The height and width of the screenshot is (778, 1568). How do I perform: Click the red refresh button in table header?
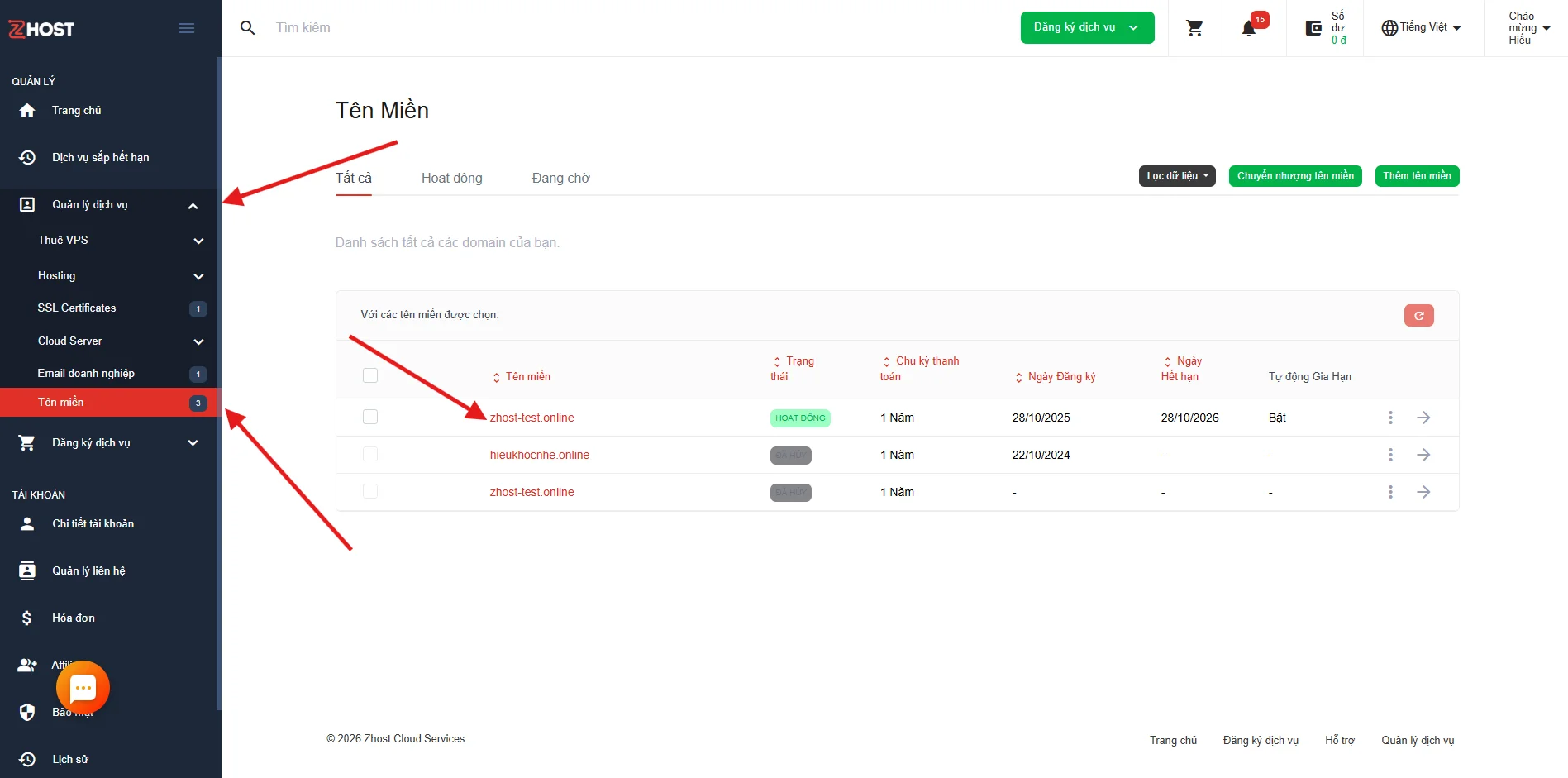1418,315
